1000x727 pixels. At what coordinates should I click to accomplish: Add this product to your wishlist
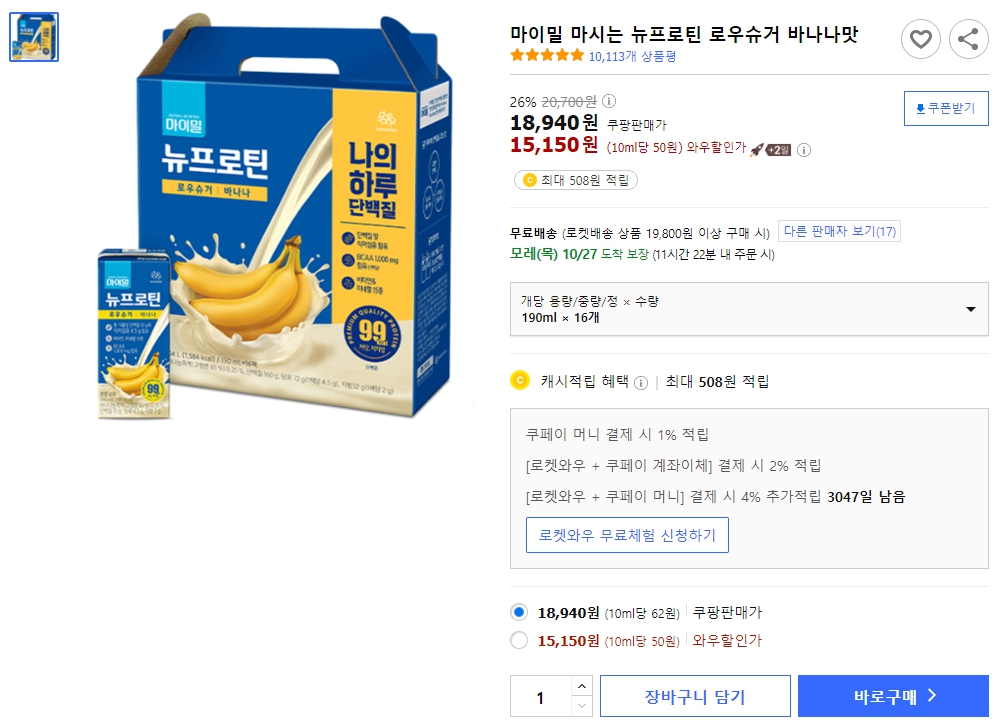[921, 39]
